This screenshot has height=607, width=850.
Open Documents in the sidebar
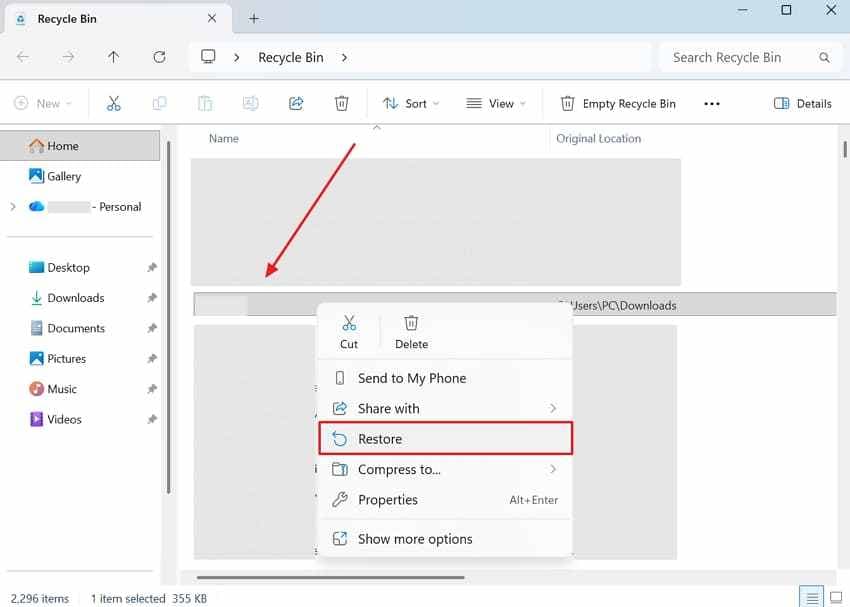[75, 328]
